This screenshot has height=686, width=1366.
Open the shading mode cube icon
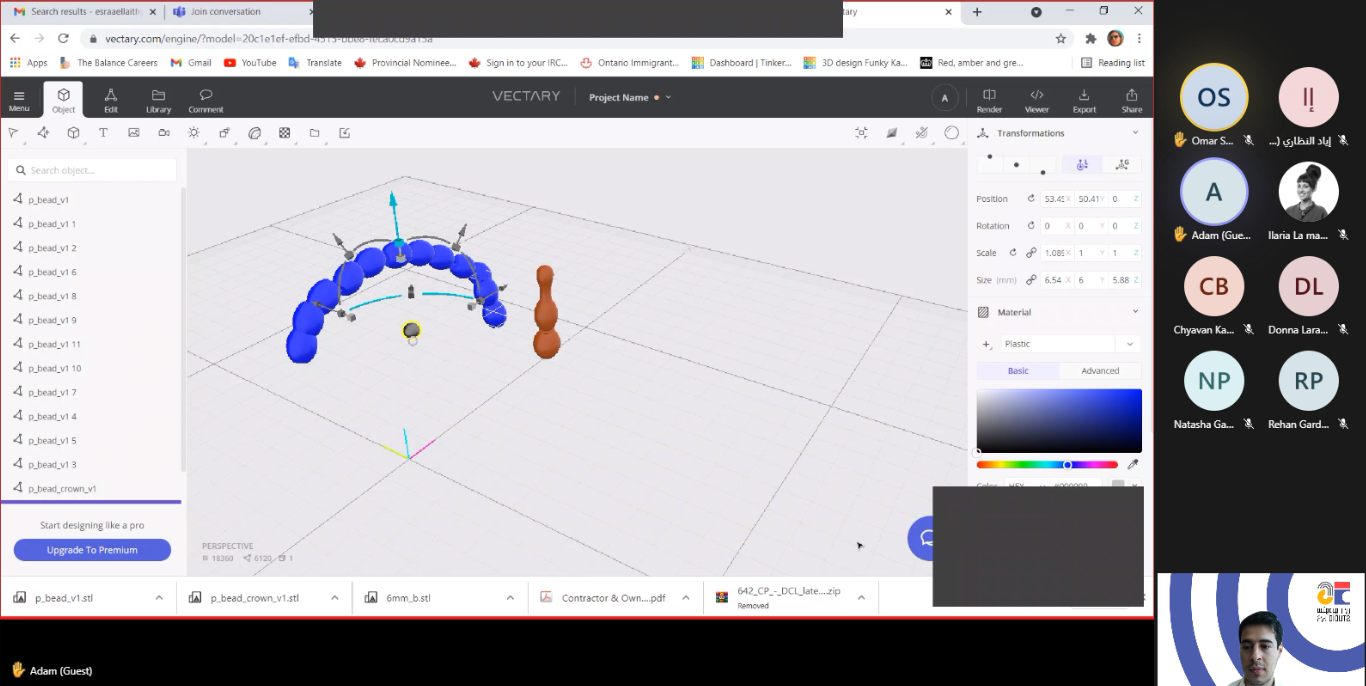(x=892, y=132)
